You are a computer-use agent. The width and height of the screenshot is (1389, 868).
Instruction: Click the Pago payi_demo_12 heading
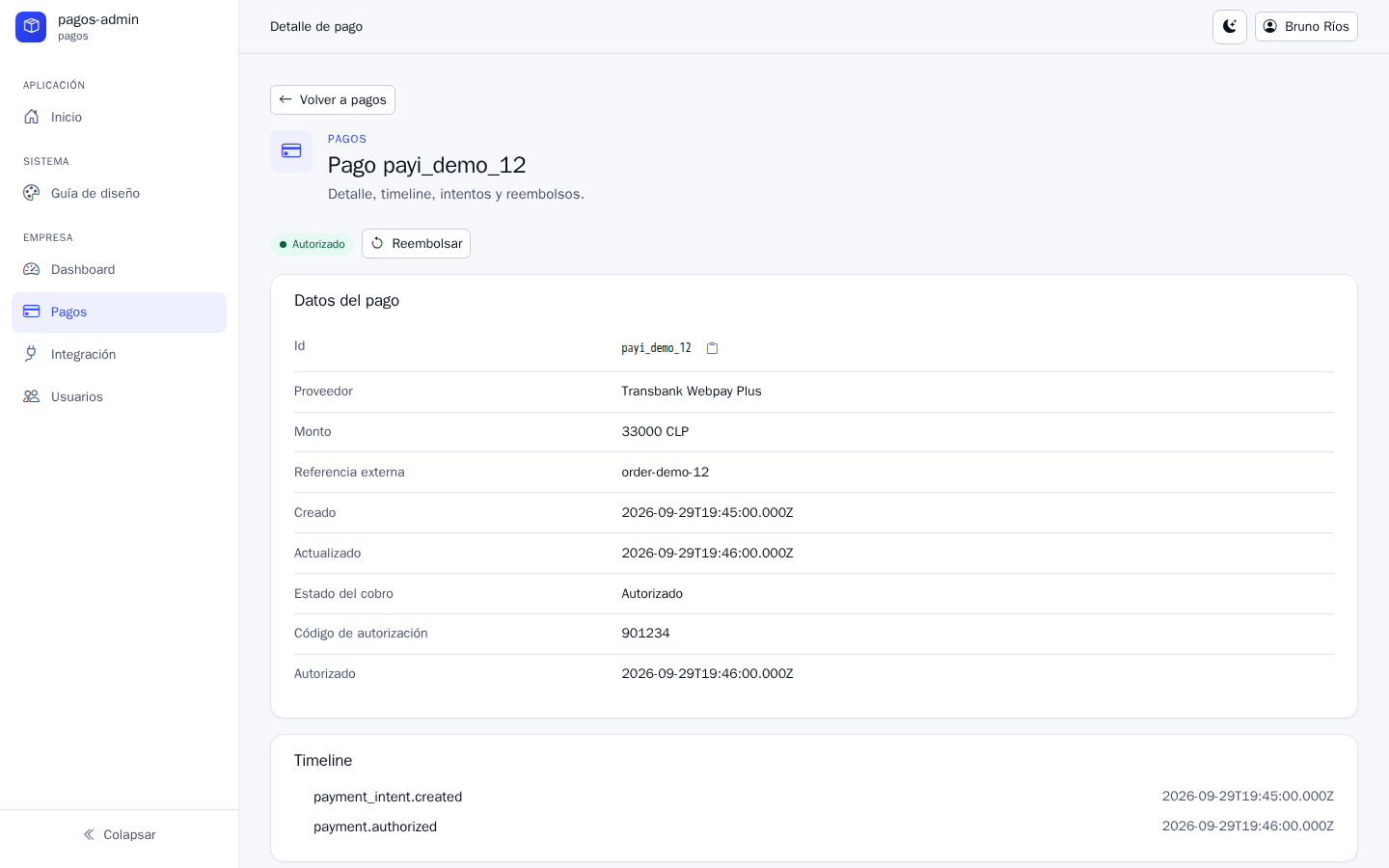click(427, 165)
